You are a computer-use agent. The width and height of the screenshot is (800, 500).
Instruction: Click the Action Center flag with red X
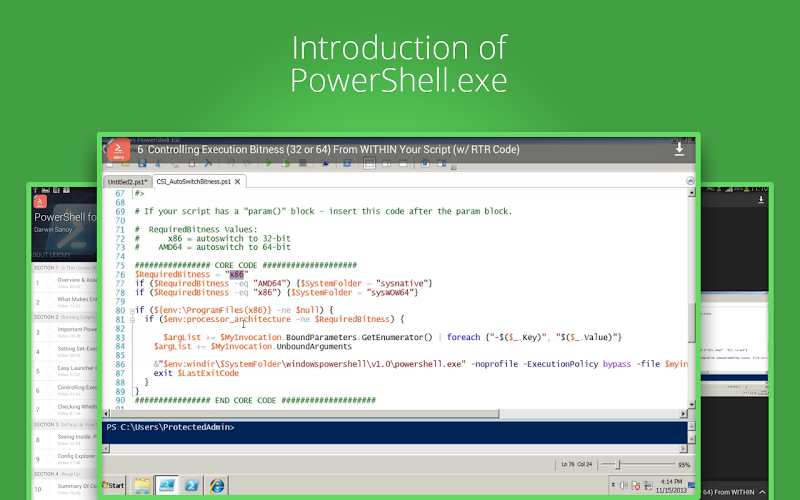(636, 485)
